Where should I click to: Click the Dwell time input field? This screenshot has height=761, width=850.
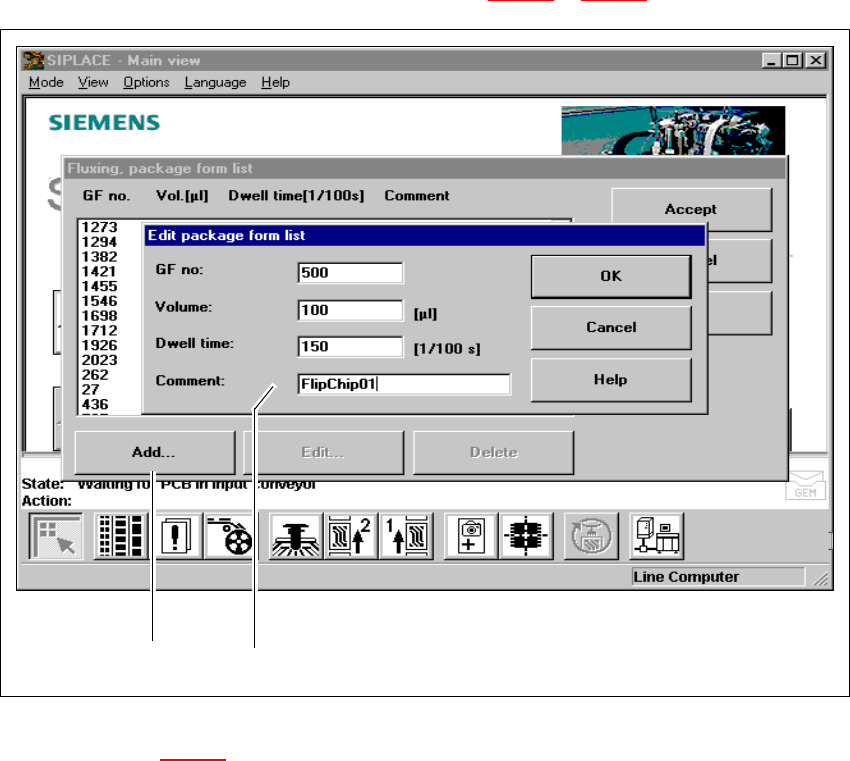tap(350, 346)
